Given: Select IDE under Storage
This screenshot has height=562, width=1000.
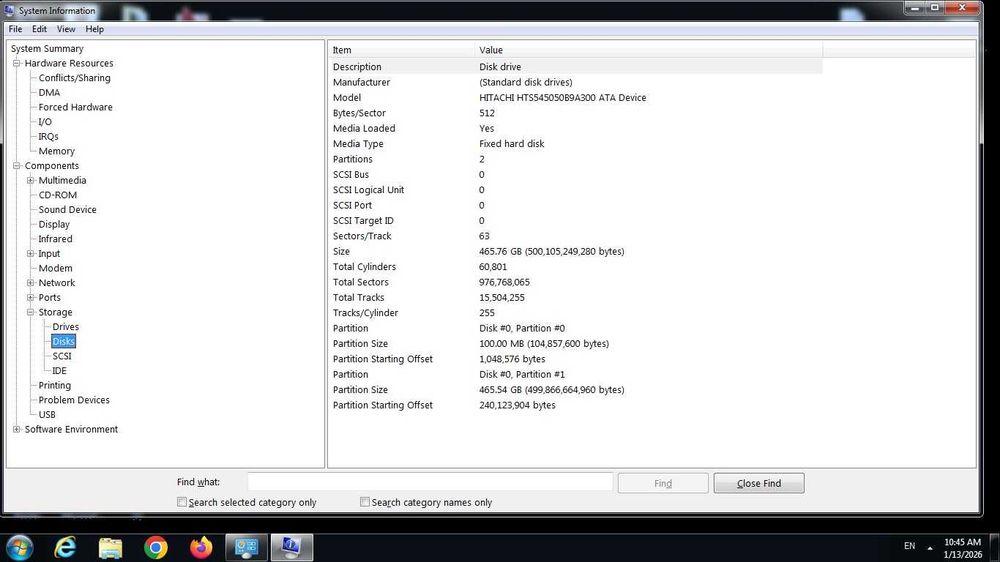Looking at the screenshot, I should (x=59, y=371).
